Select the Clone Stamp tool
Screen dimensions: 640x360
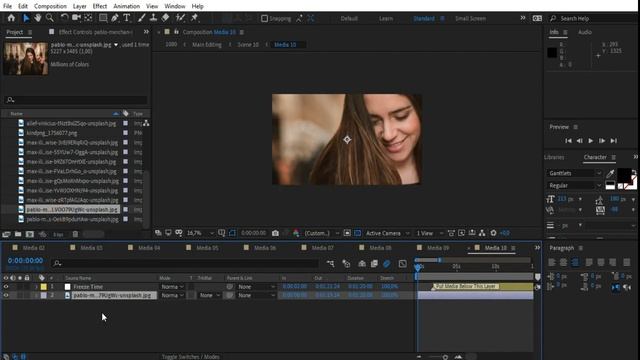[x=153, y=18]
